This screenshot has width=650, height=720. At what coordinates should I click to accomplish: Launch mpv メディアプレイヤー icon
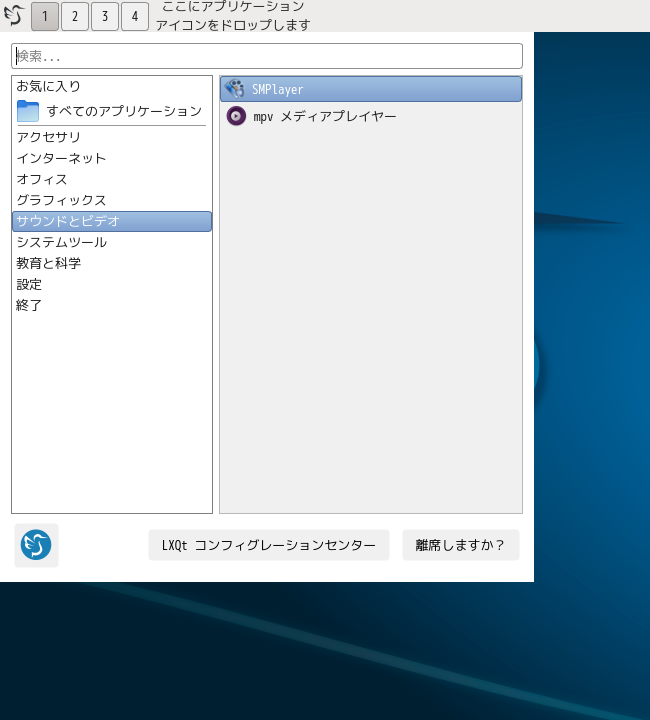tap(236, 116)
